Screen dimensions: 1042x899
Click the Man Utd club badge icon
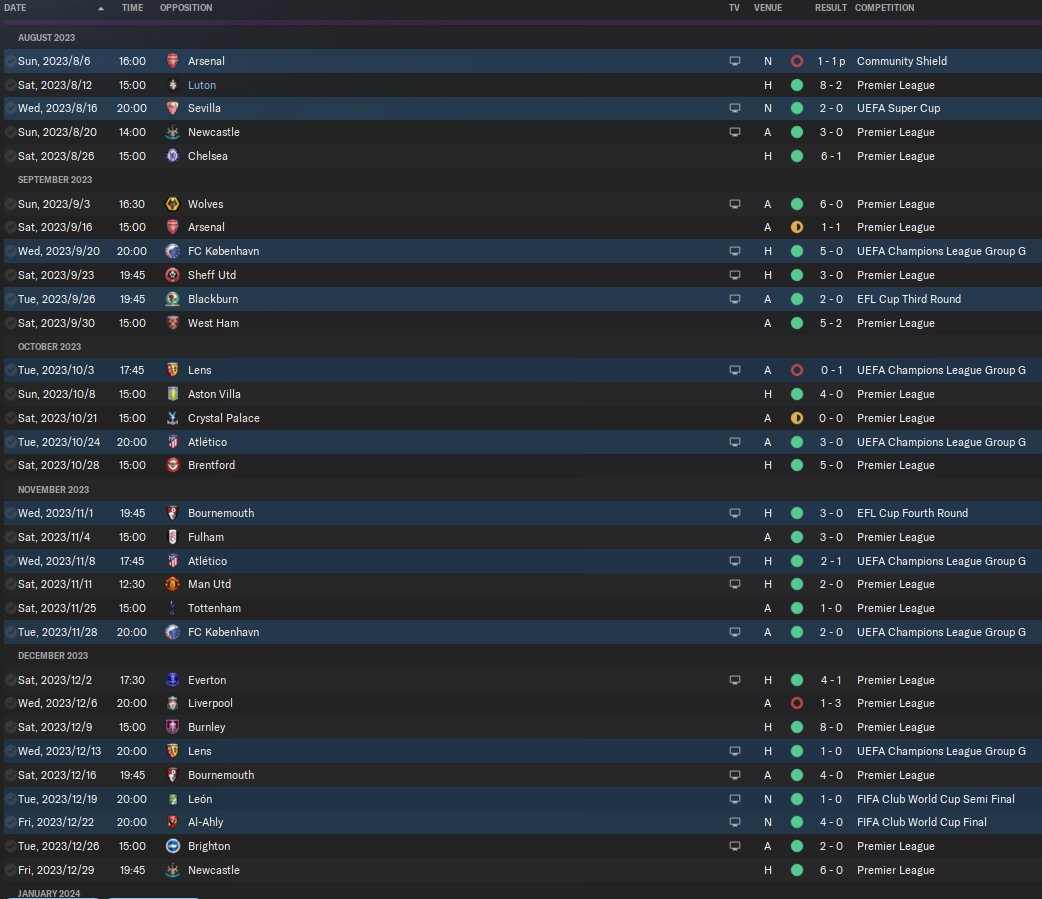172,584
